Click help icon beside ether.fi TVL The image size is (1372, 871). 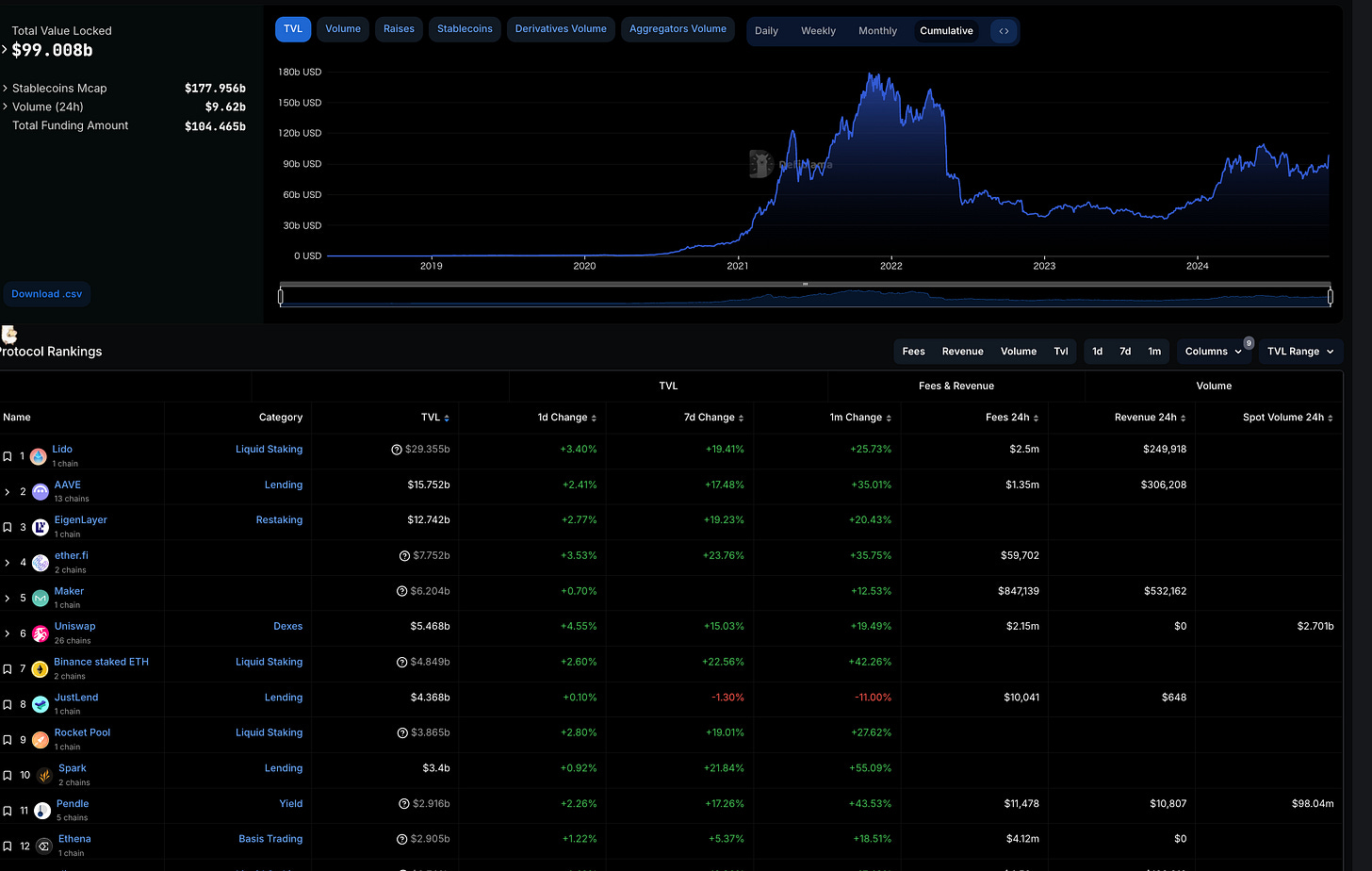pyautogui.click(x=404, y=556)
